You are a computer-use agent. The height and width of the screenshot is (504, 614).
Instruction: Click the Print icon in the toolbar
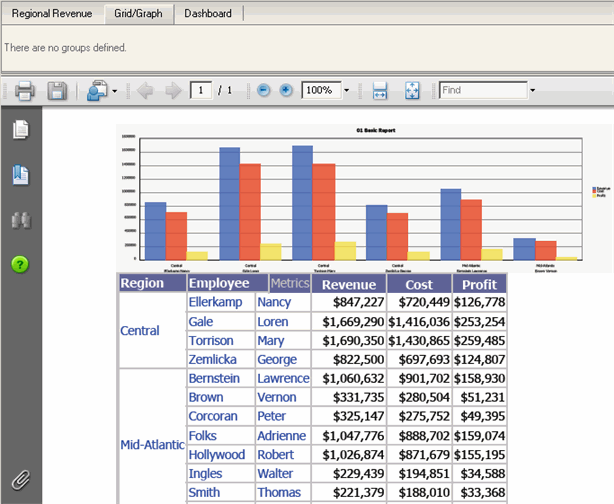(x=25, y=91)
